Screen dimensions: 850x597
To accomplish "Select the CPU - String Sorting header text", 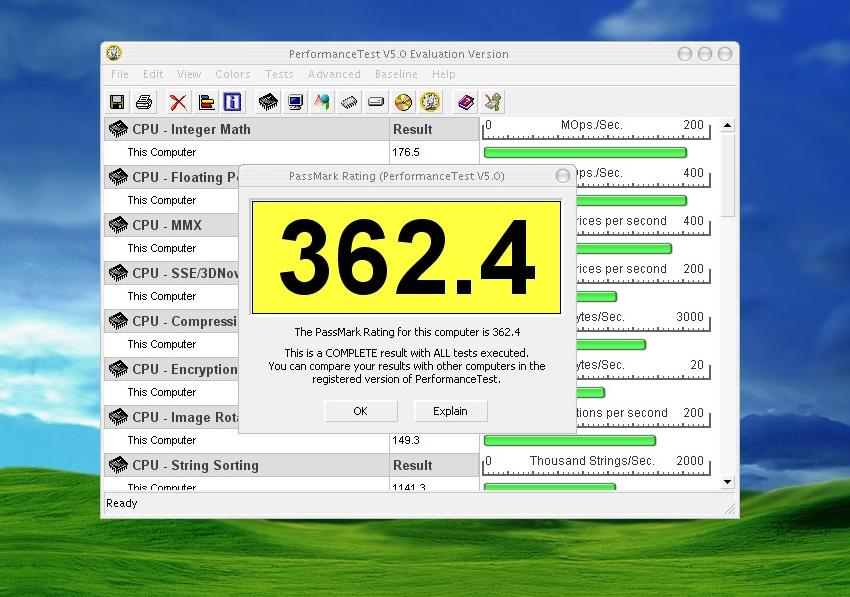I will (196, 465).
